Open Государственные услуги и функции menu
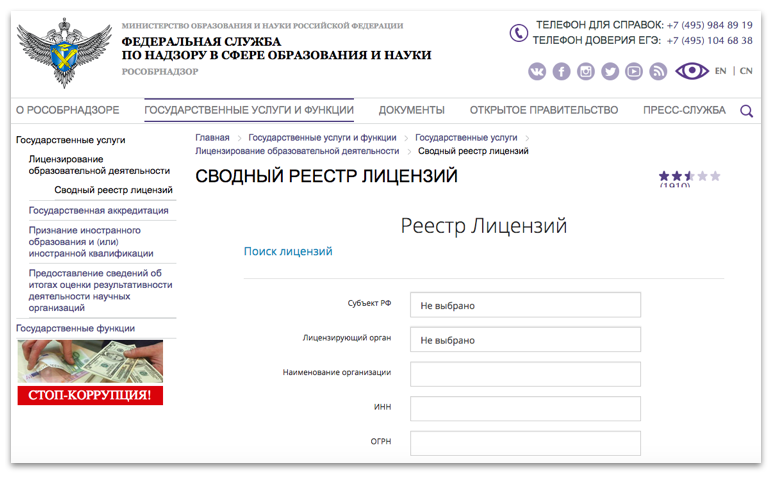This screenshot has height=477, width=775. tap(249, 110)
